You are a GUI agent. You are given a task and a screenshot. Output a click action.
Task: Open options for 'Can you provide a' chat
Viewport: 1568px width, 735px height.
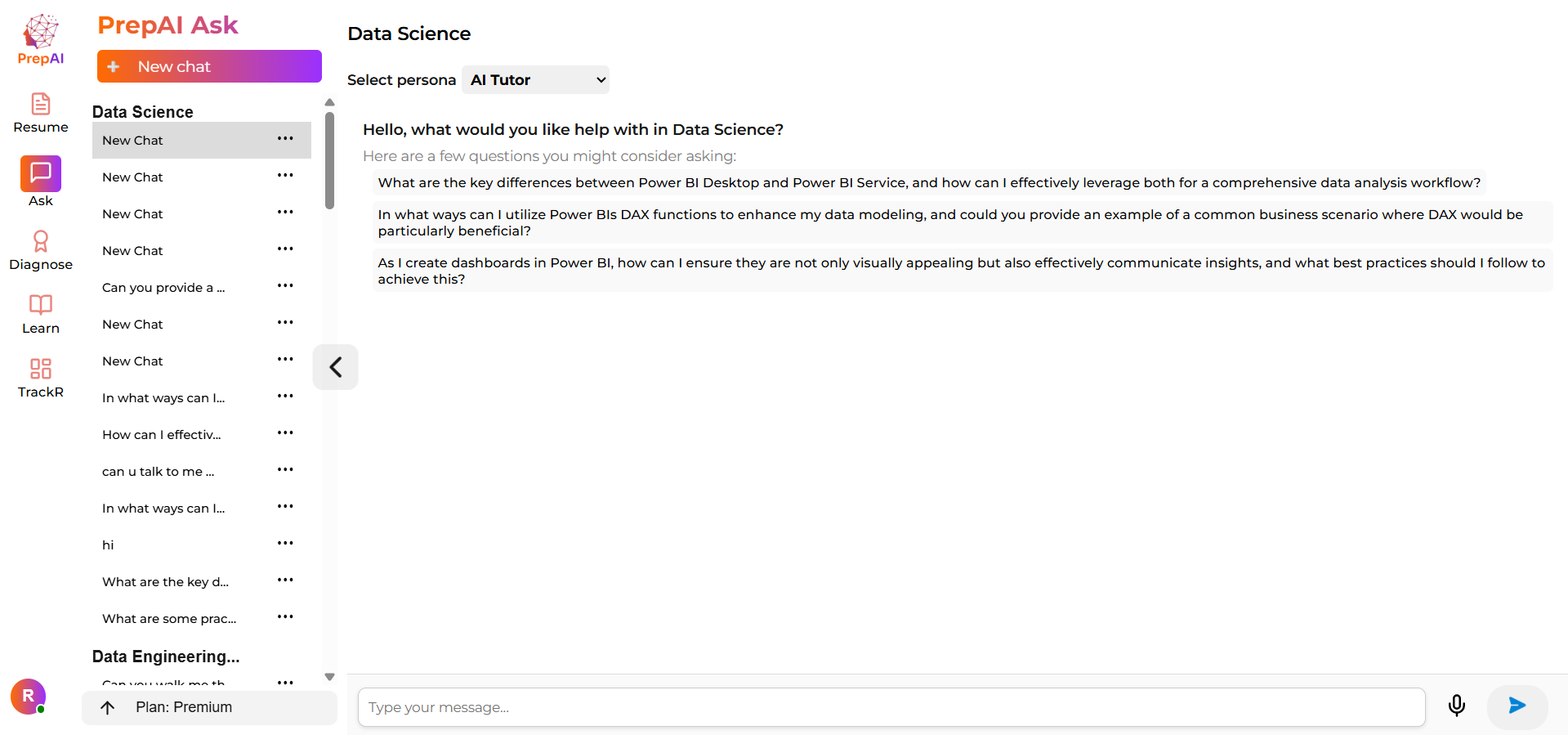(285, 286)
